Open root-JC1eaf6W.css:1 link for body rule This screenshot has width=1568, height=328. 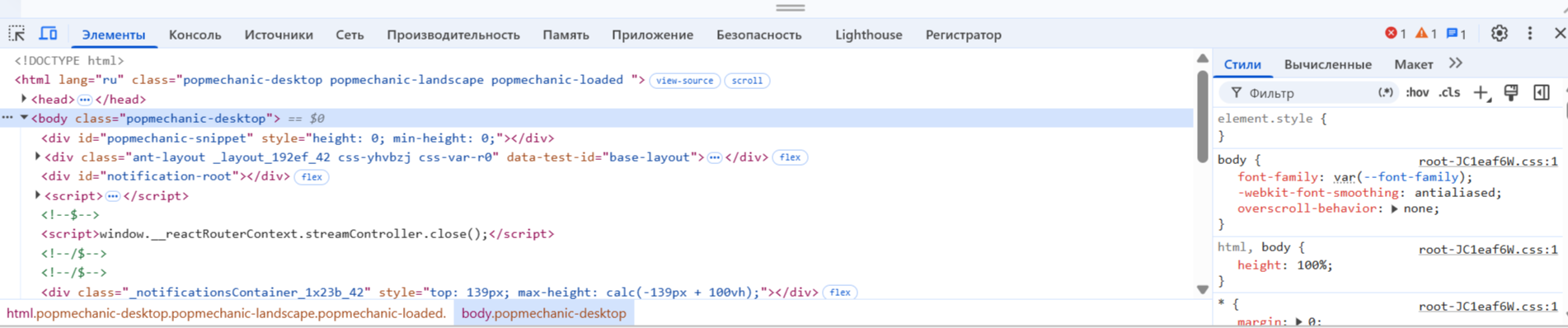tap(1488, 162)
